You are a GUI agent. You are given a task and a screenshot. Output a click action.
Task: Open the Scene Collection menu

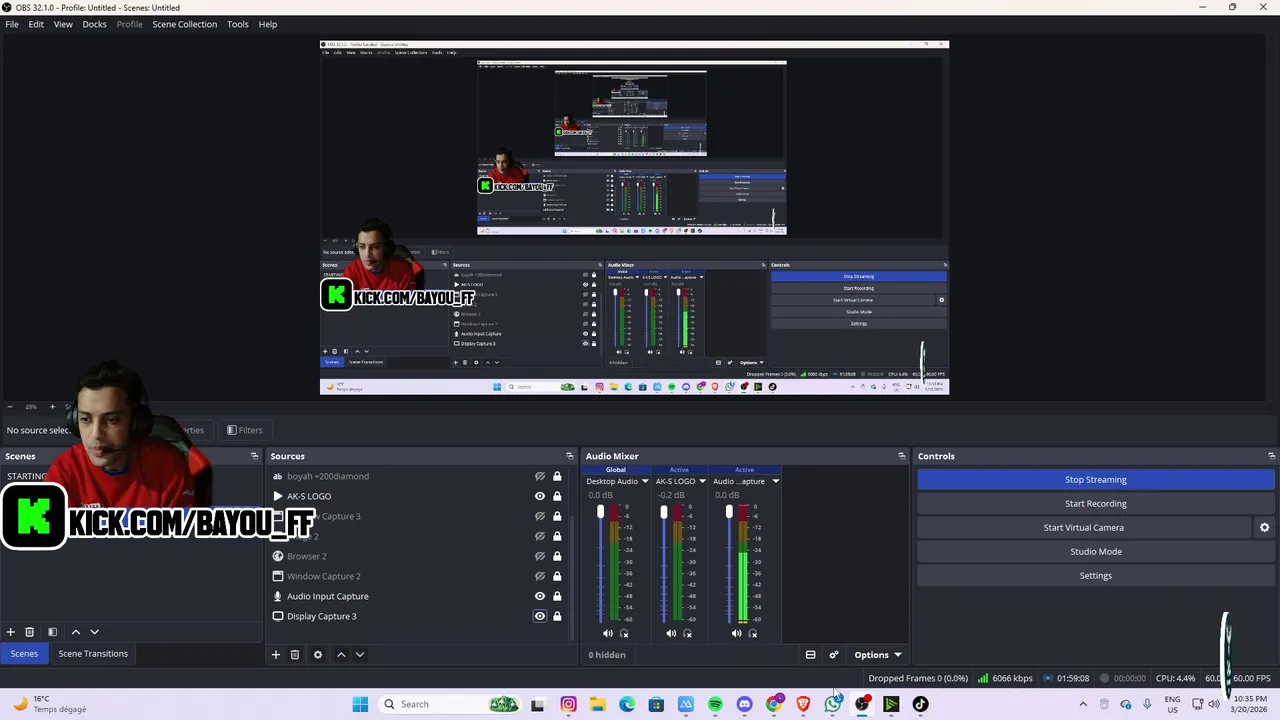click(x=184, y=24)
